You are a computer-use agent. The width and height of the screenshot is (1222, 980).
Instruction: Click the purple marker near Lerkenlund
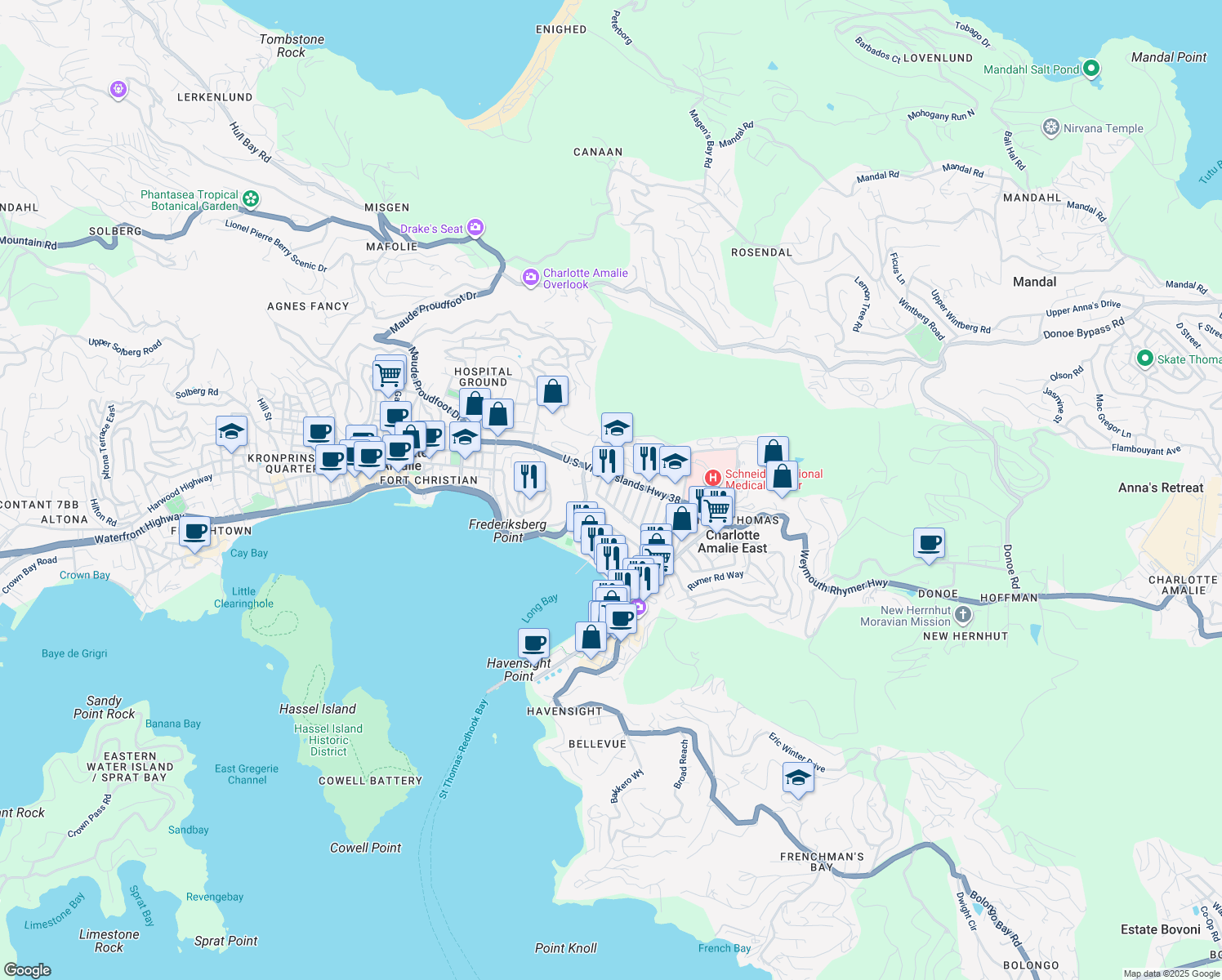point(118,89)
